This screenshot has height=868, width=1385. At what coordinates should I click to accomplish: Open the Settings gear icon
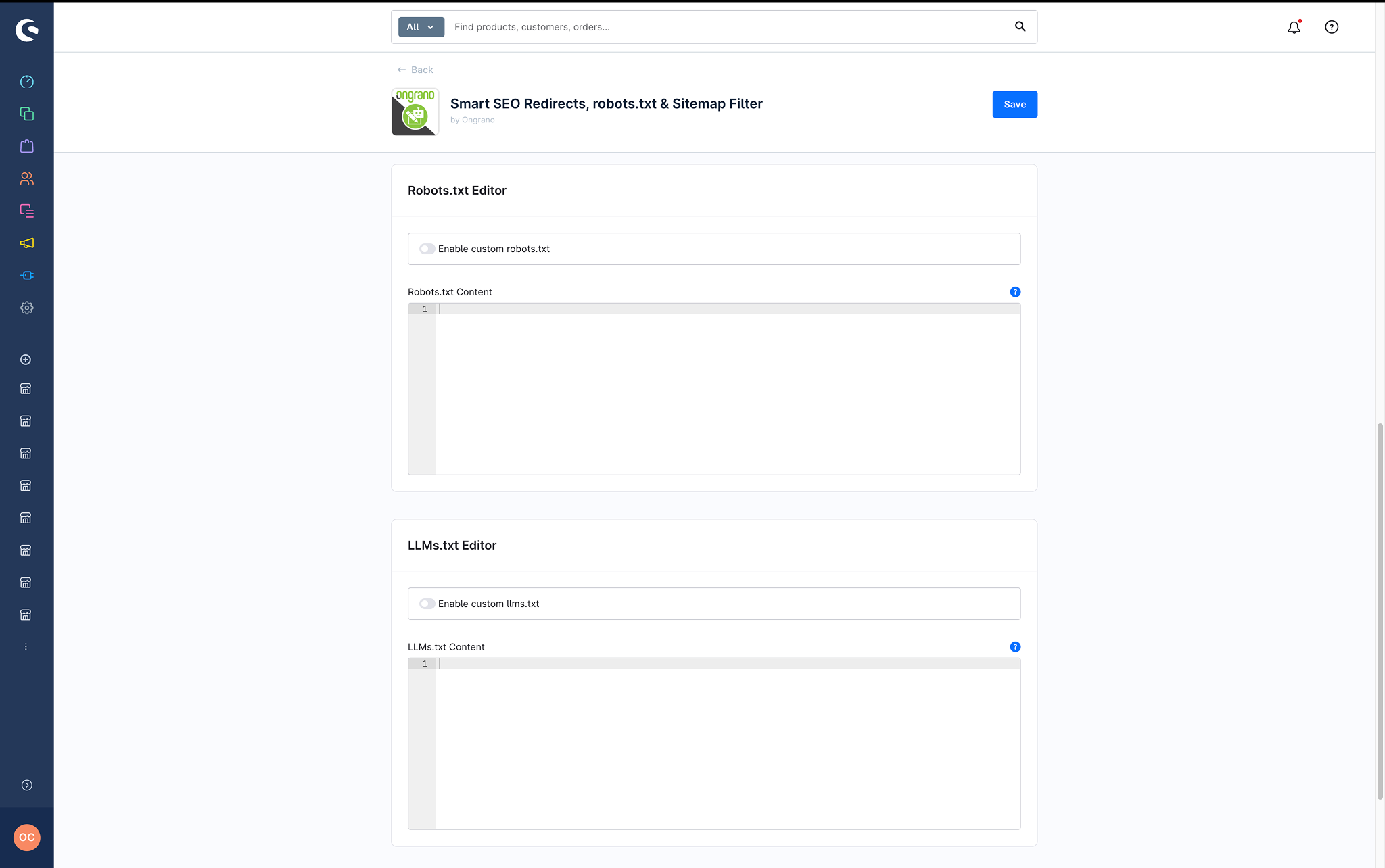pos(27,308)
